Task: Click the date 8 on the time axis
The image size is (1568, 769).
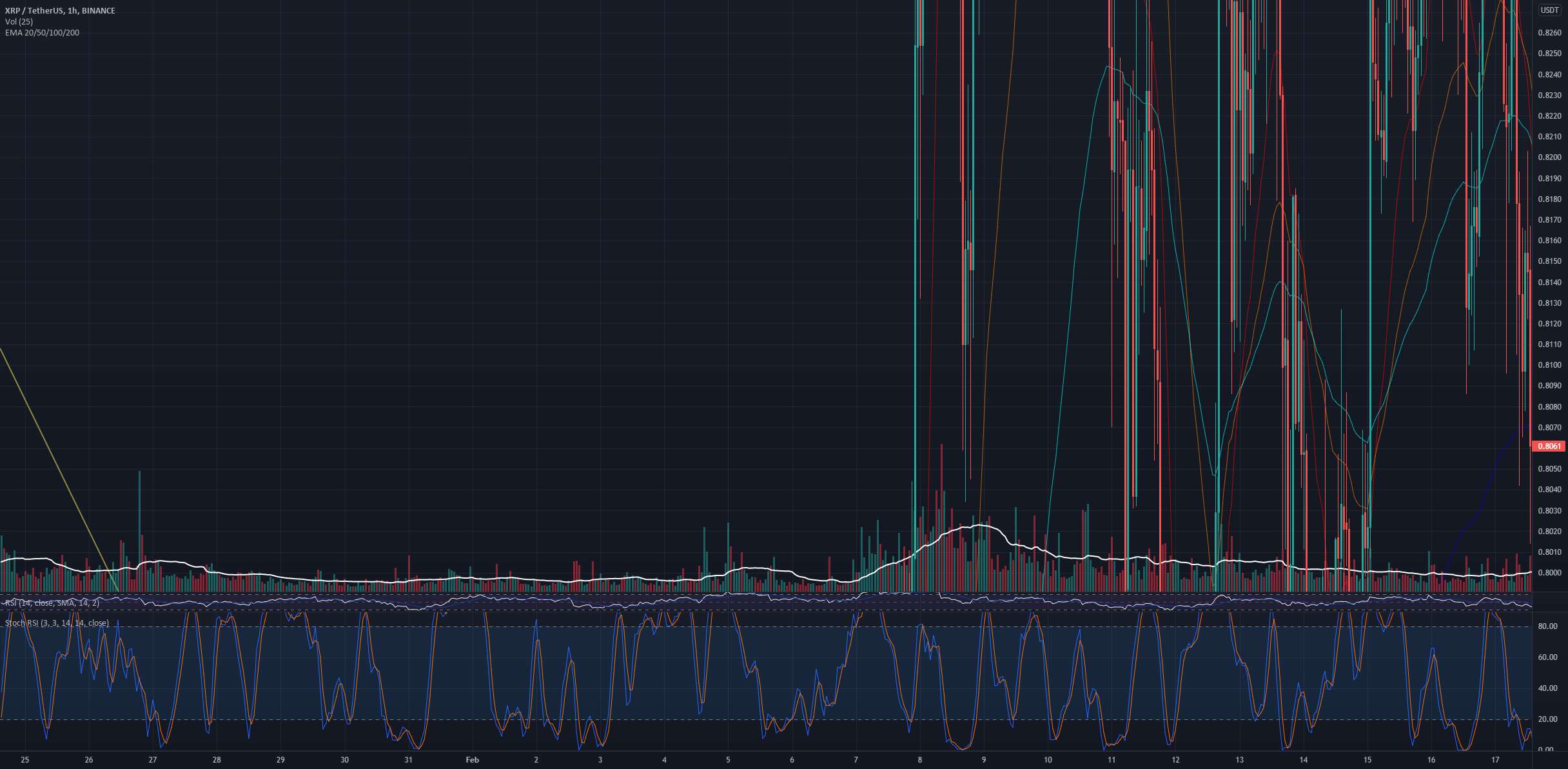Action: [x=920, y=760]
